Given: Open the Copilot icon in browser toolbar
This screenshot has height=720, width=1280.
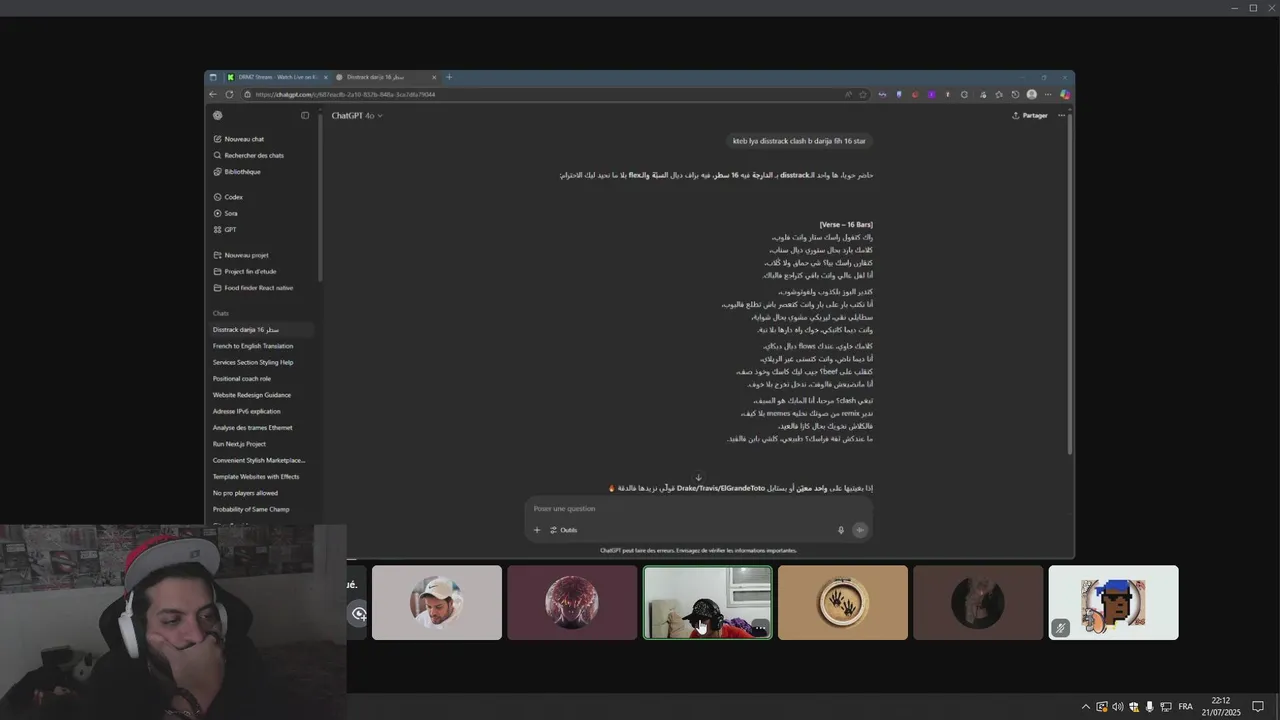Looking at the screenshot, I should click(1065, 95).
